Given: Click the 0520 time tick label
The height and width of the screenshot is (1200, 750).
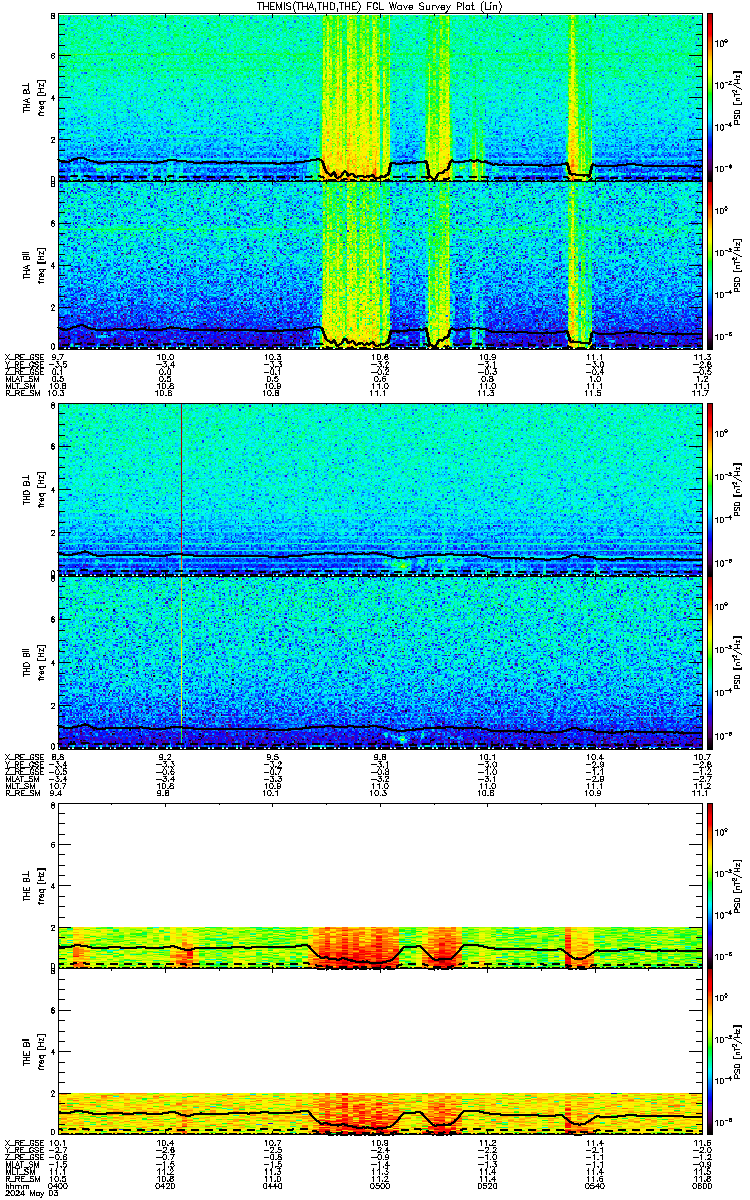Looking at the screenshot, I should pos(487,1186).
